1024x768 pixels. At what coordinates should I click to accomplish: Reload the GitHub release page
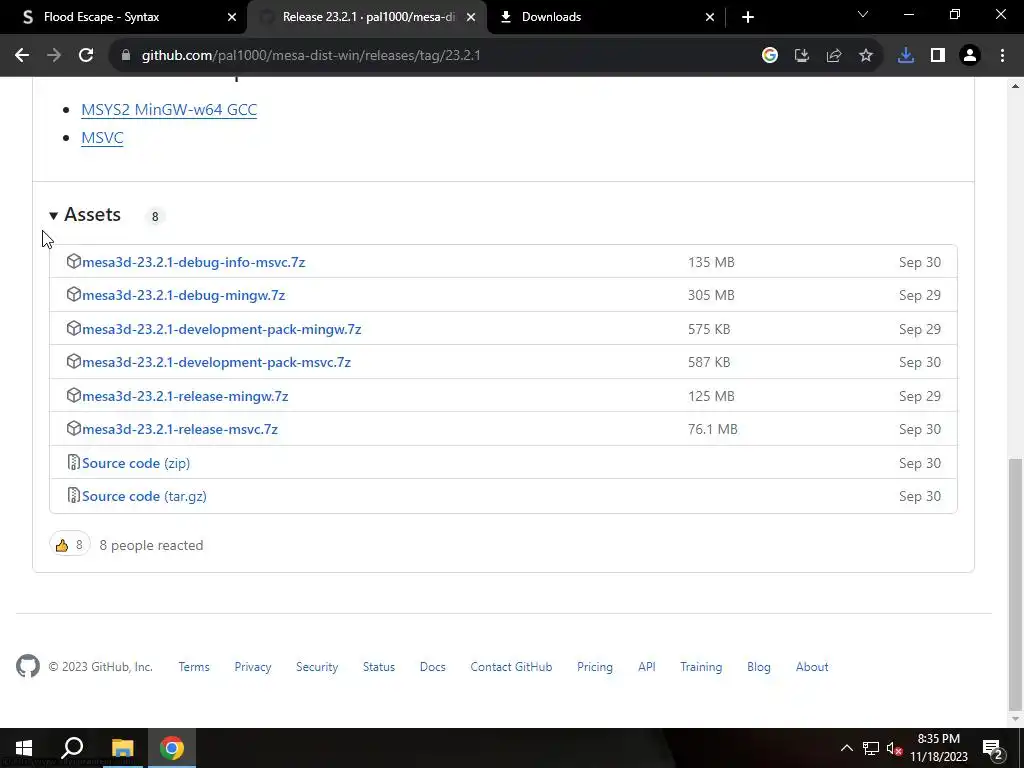[x=86, y=56]
